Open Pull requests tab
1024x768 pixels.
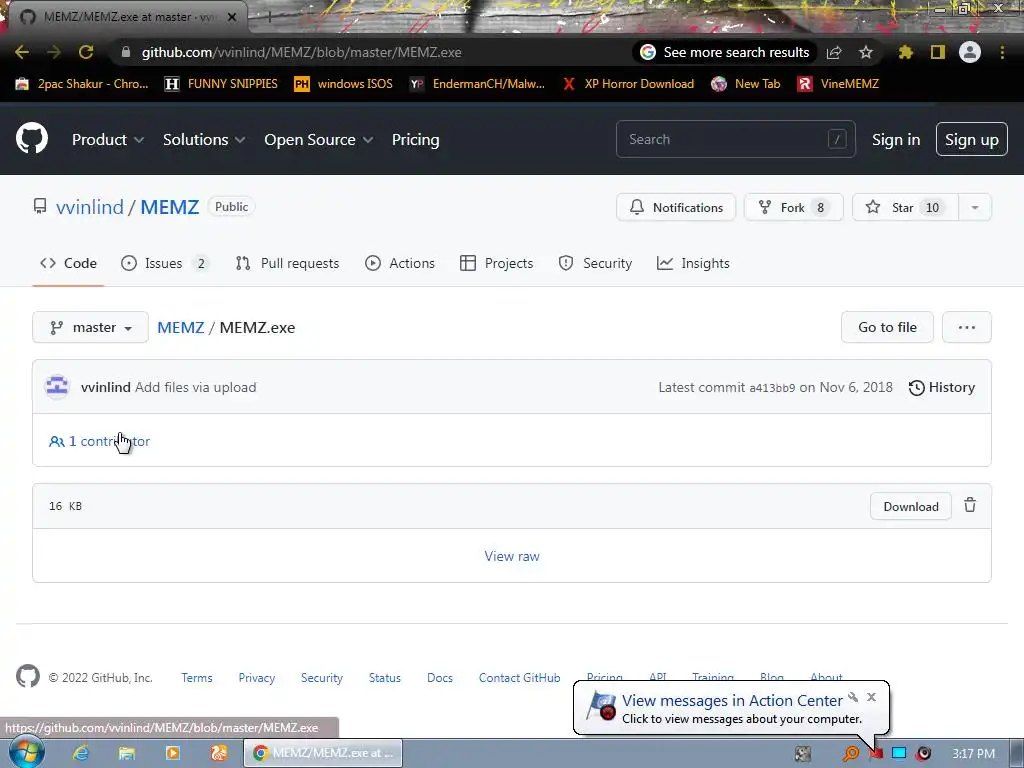click(287, 263)
